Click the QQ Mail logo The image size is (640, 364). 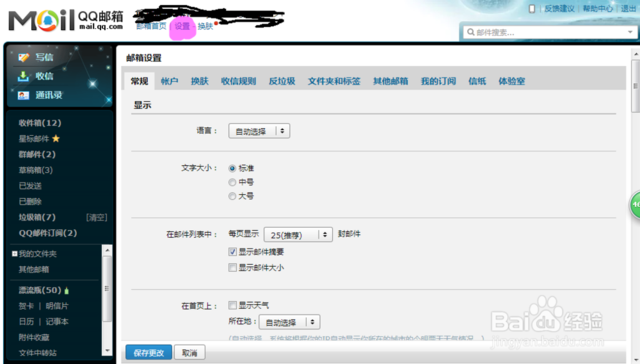tap(66, 20)
